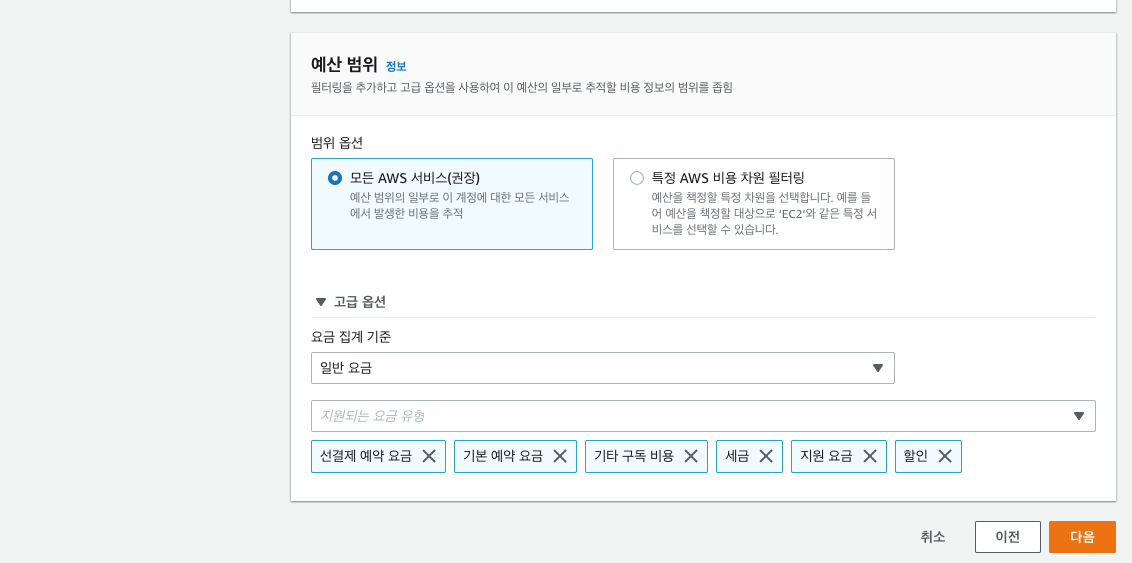The image size is (1132, 563).
Task: Click the 지원 요금 tag text
Action: [827, 456]
